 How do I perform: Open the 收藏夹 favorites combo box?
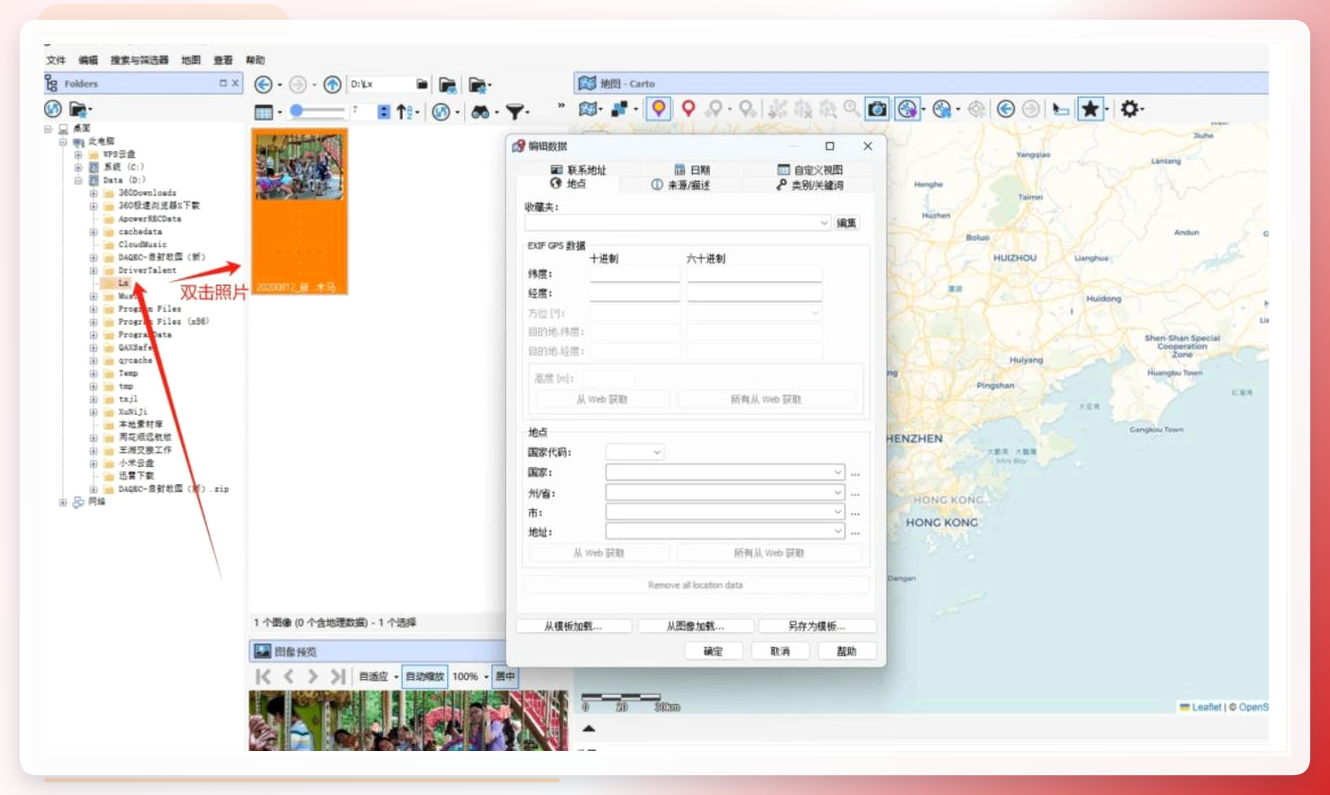pyautogui.click(x=678, y=223)
